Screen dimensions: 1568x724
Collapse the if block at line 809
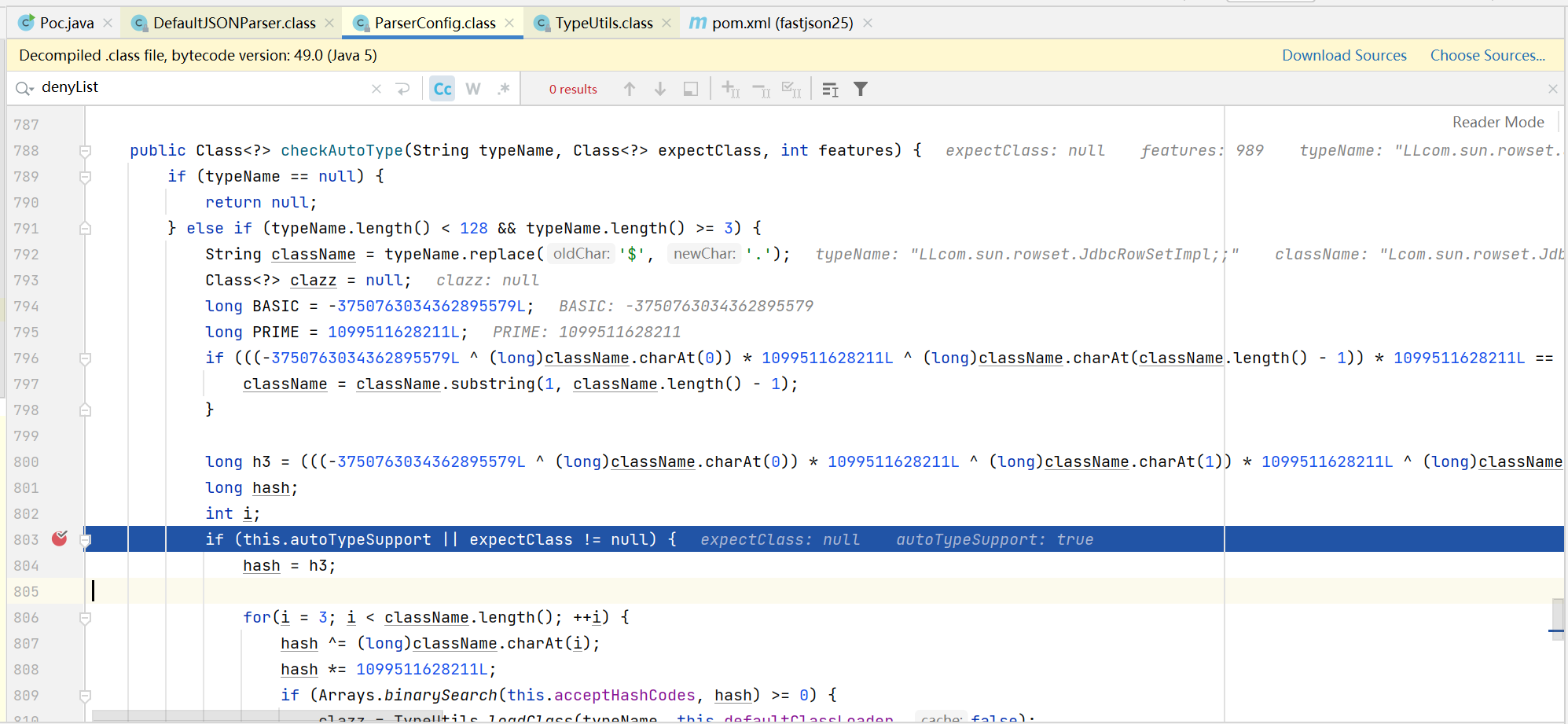(x=85, y=696)
